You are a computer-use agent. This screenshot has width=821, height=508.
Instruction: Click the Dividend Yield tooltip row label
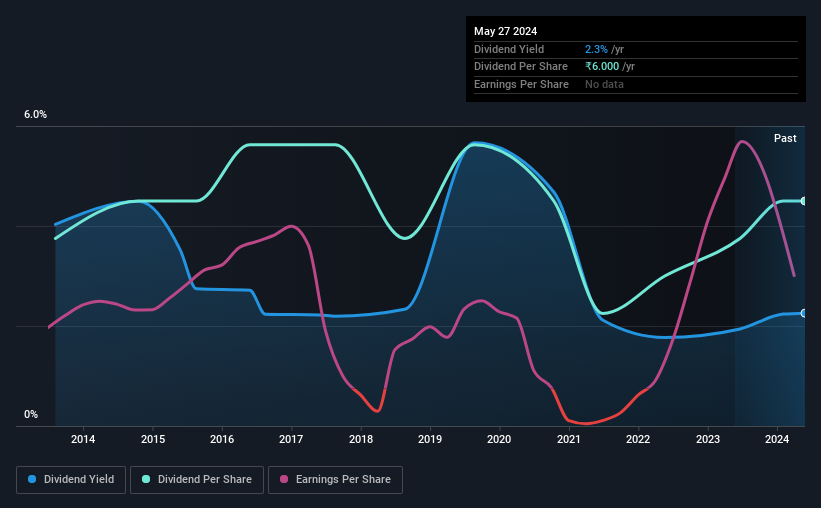509,49
